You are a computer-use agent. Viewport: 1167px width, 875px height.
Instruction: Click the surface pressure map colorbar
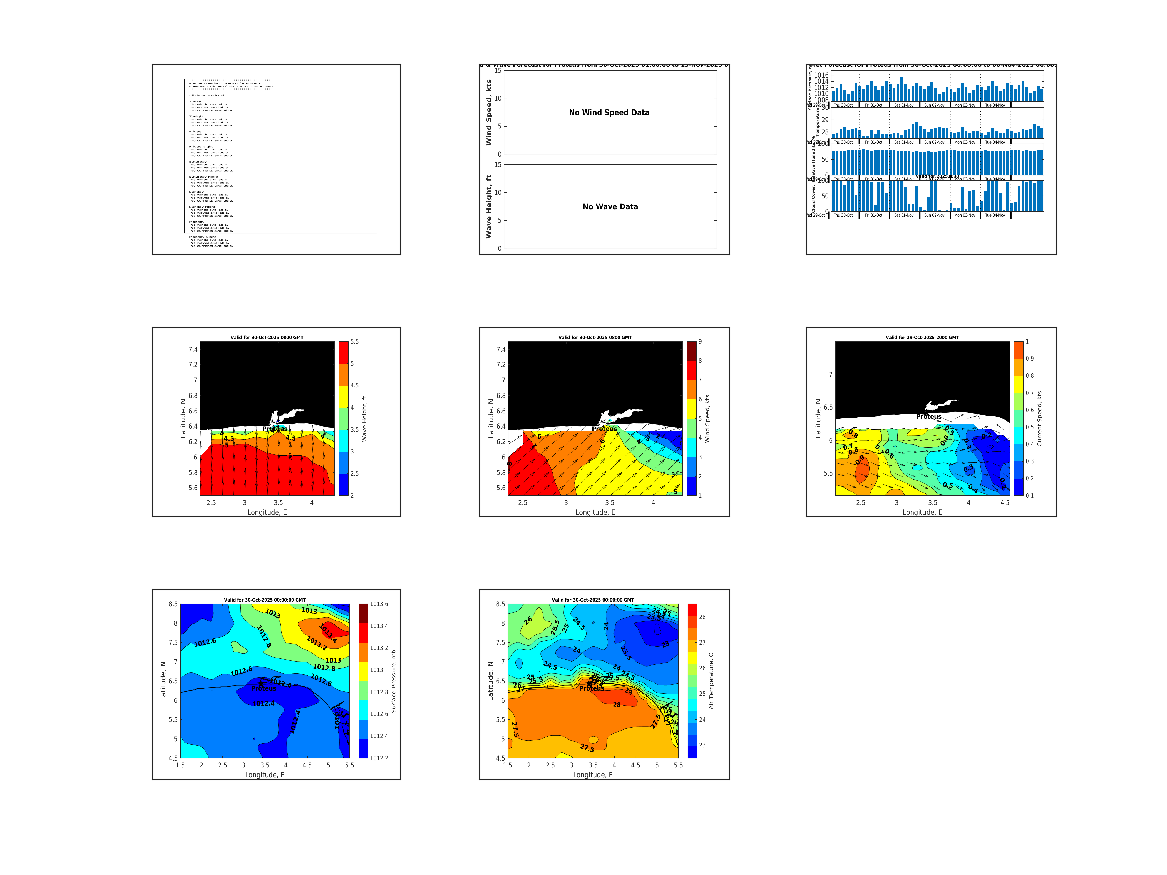click(x=364, y=681)
